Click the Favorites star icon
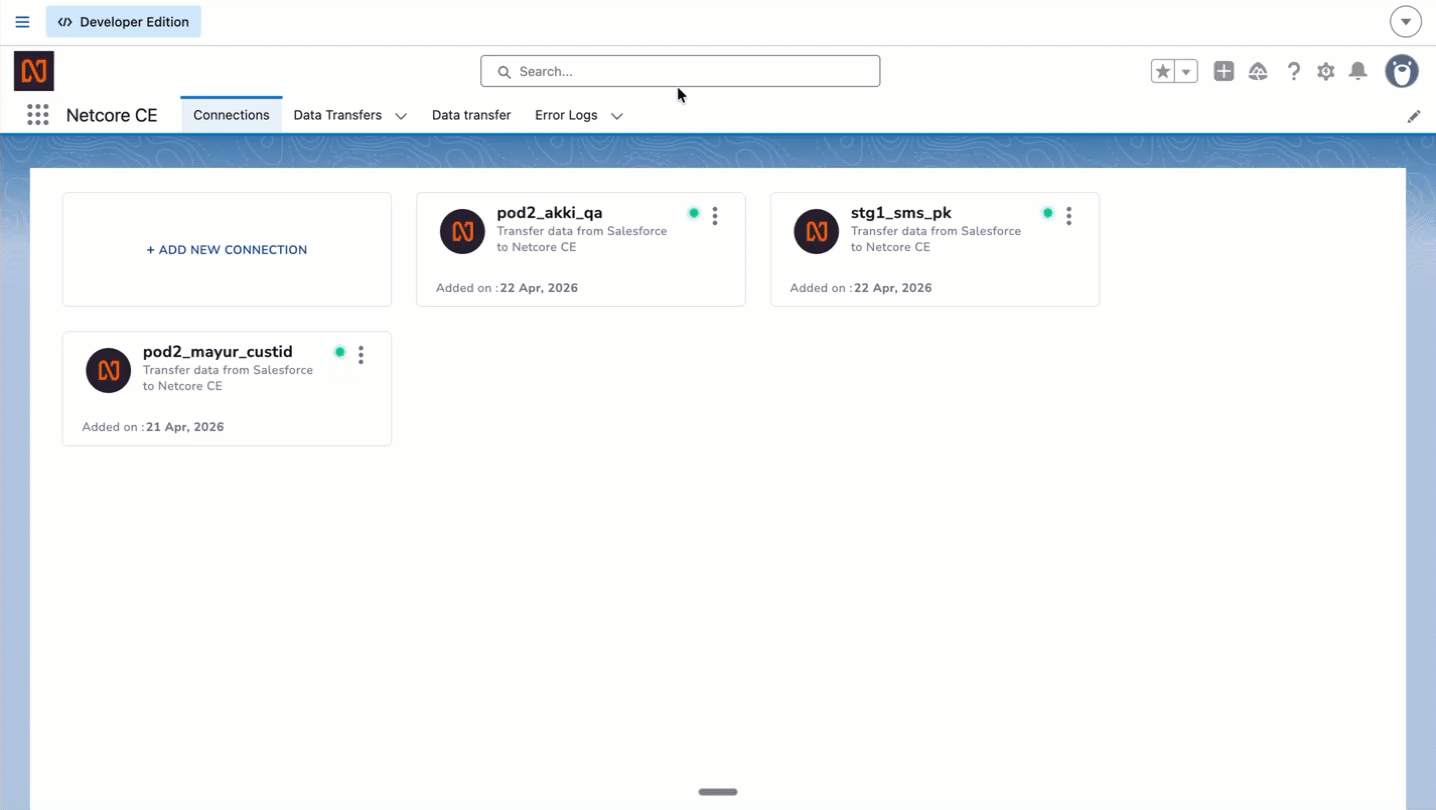The width and height of the screenshot is (1436, 810). click(x=1162, y=71)
